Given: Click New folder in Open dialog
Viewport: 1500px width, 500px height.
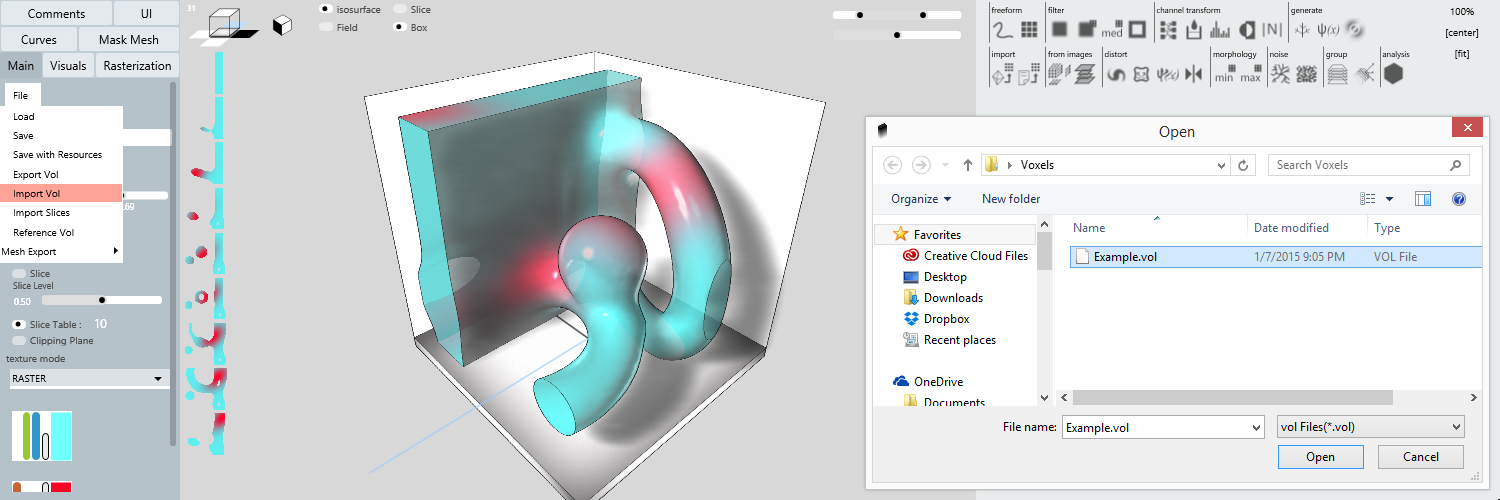Looking at the screenshot, I should [x=1011, y=199].
